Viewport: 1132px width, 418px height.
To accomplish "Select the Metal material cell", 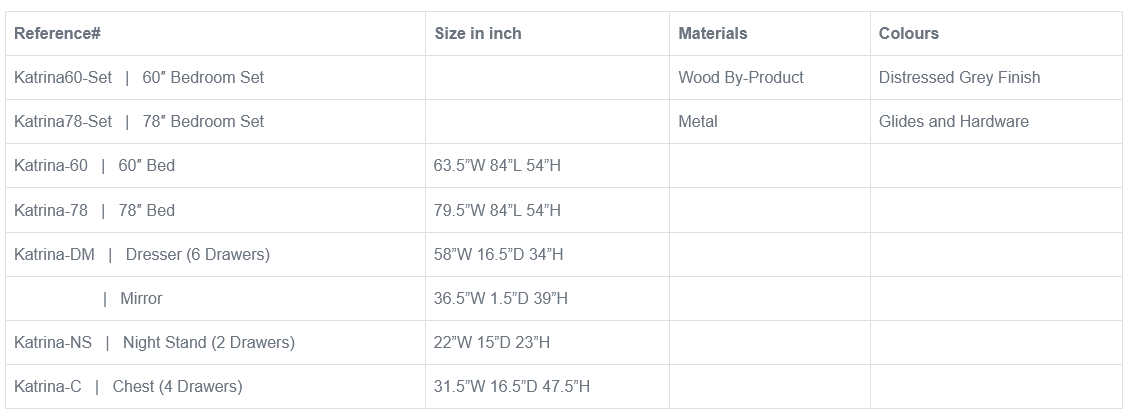I will click(698, 122).
